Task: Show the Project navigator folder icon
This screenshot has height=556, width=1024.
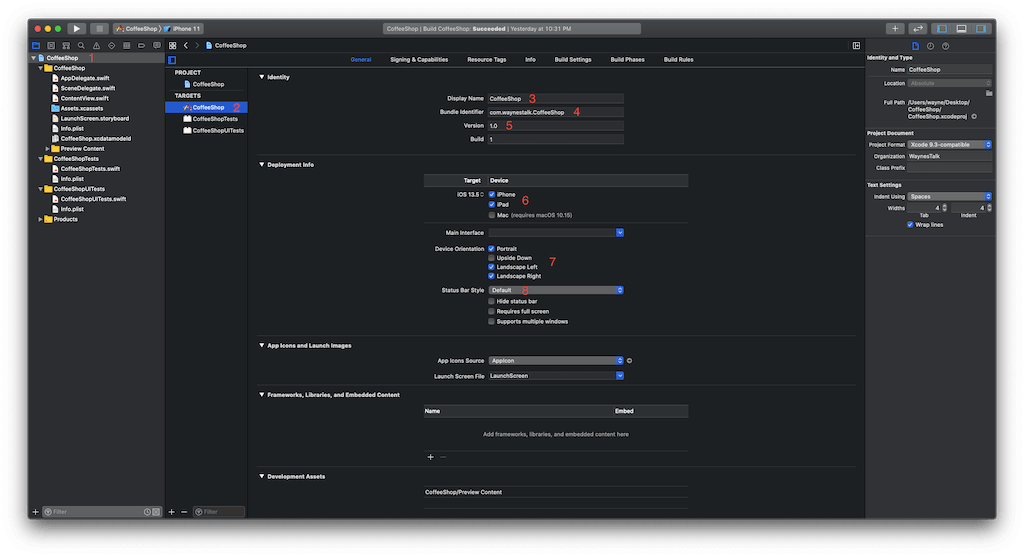Action: 36,46
